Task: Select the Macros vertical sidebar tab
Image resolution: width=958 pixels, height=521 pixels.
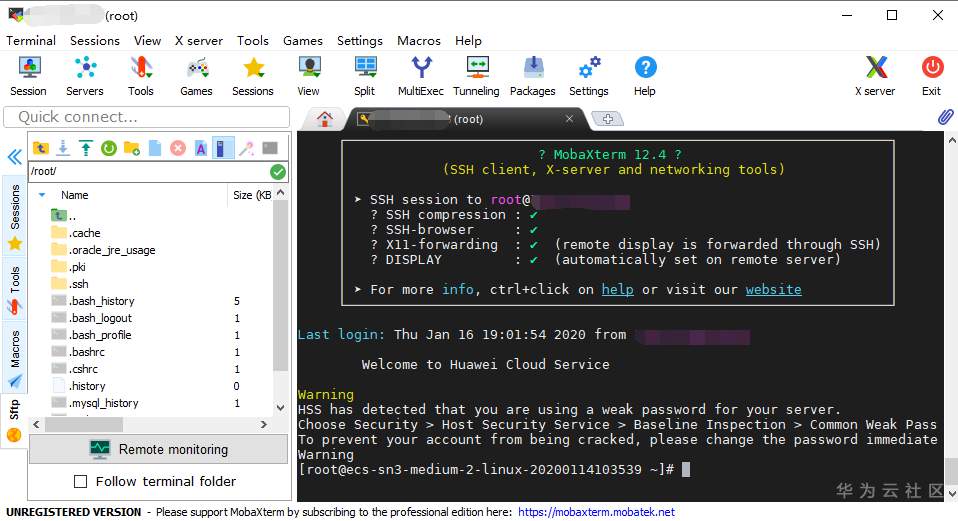Action: click(15, 359)
